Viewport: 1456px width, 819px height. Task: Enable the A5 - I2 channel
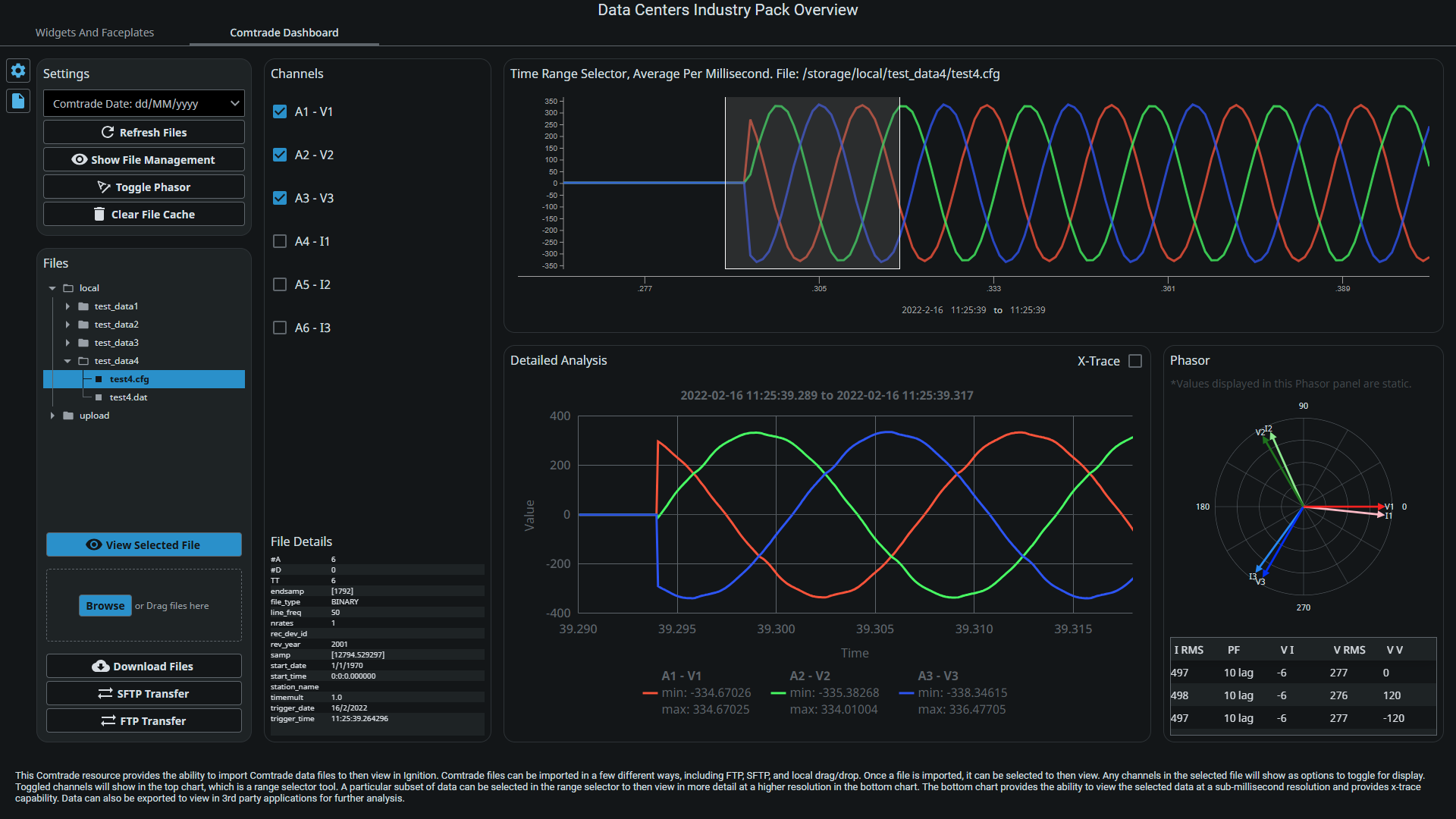pos(280,284)
